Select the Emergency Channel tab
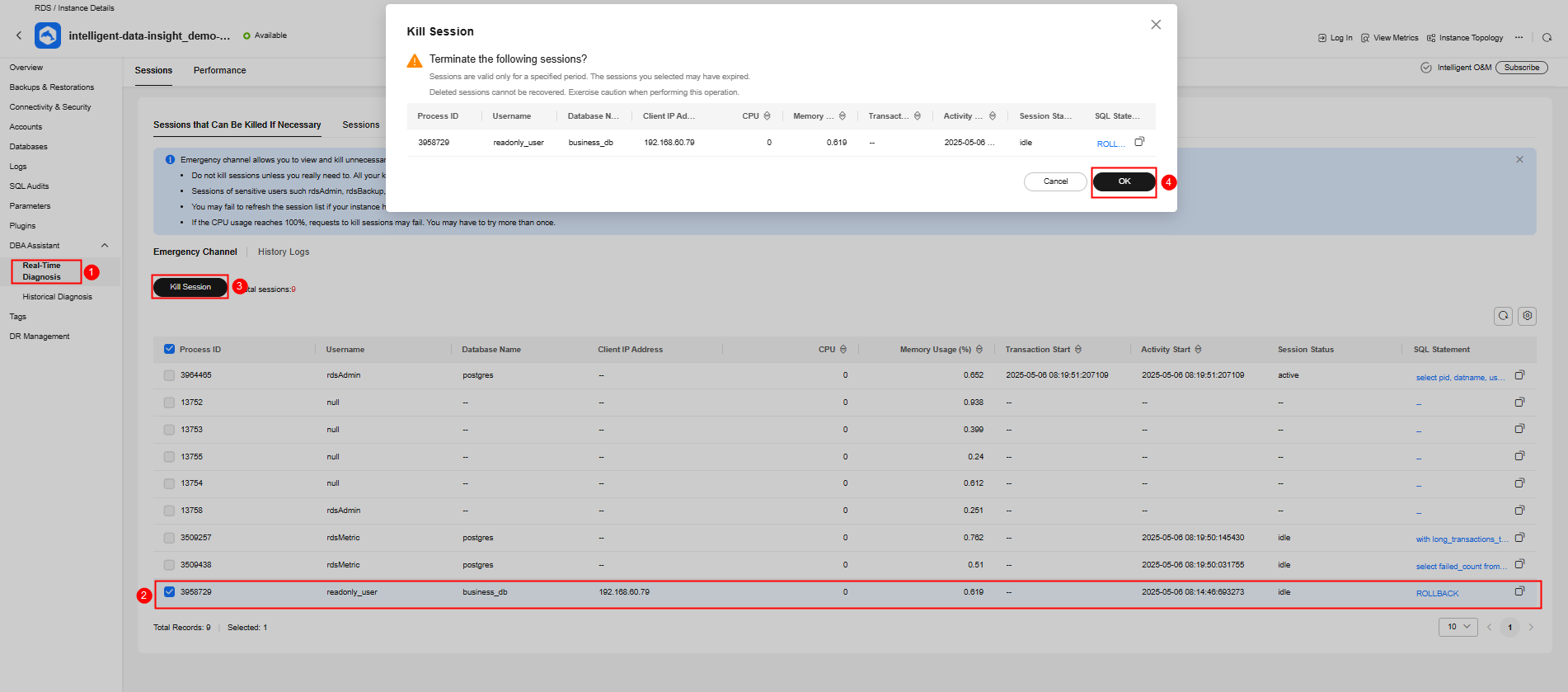The height and width of the screenshot is (692, 1568). [x=195, y=252]
